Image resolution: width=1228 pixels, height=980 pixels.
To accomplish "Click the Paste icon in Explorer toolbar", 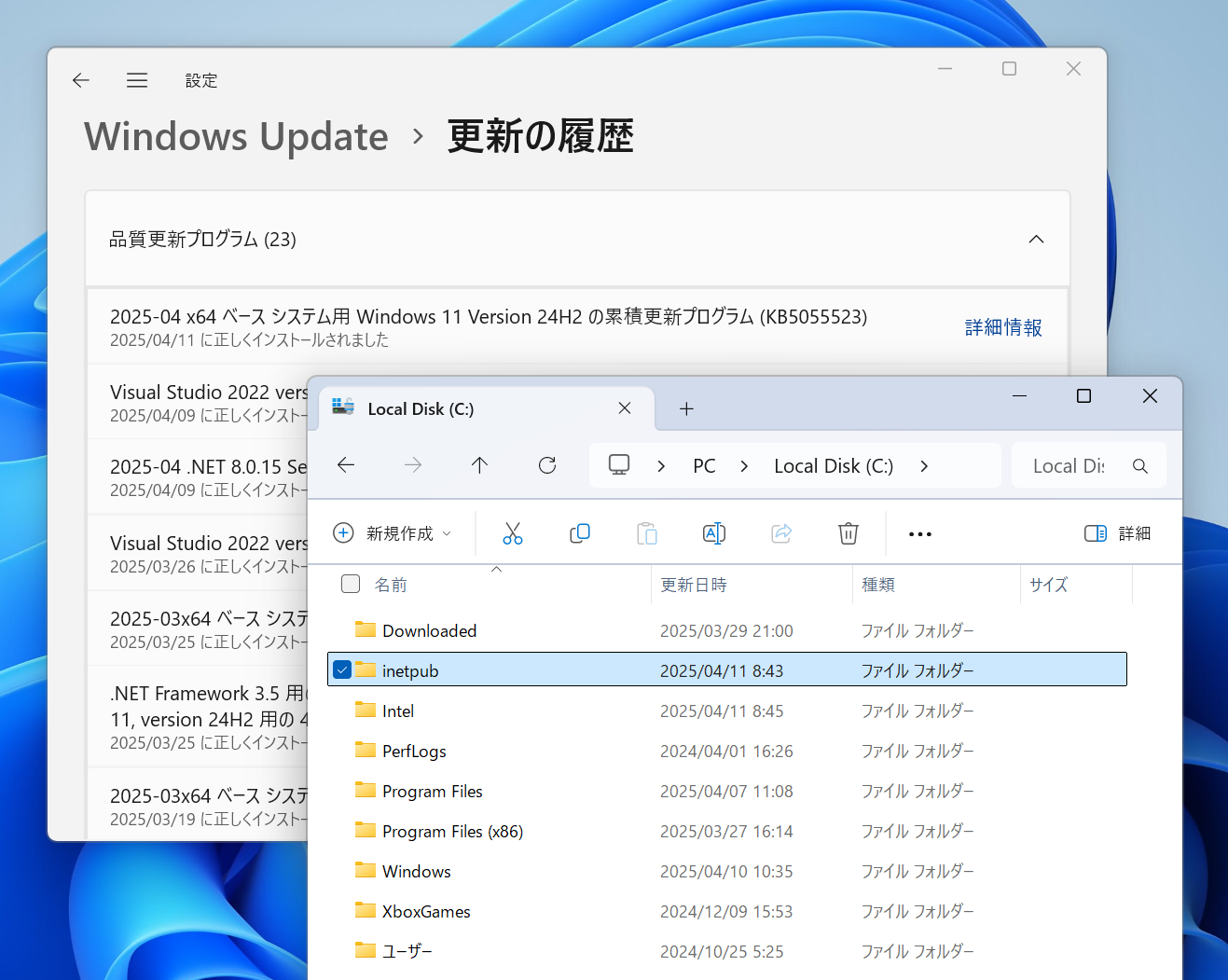I will coord(646,533).
